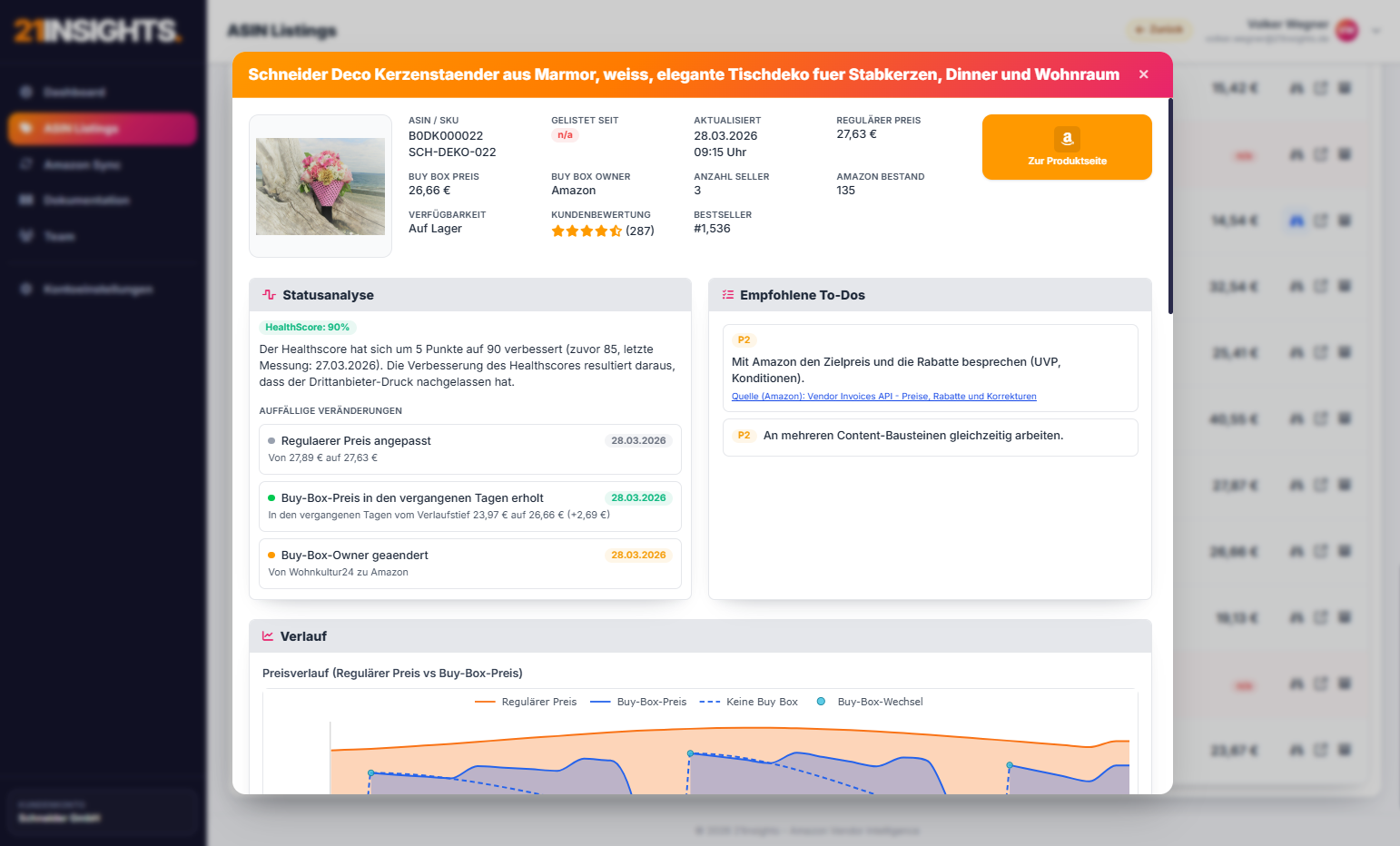1400x846 pixels.
Task: Click the Bestseller rank #1,536
Action: 712,229
